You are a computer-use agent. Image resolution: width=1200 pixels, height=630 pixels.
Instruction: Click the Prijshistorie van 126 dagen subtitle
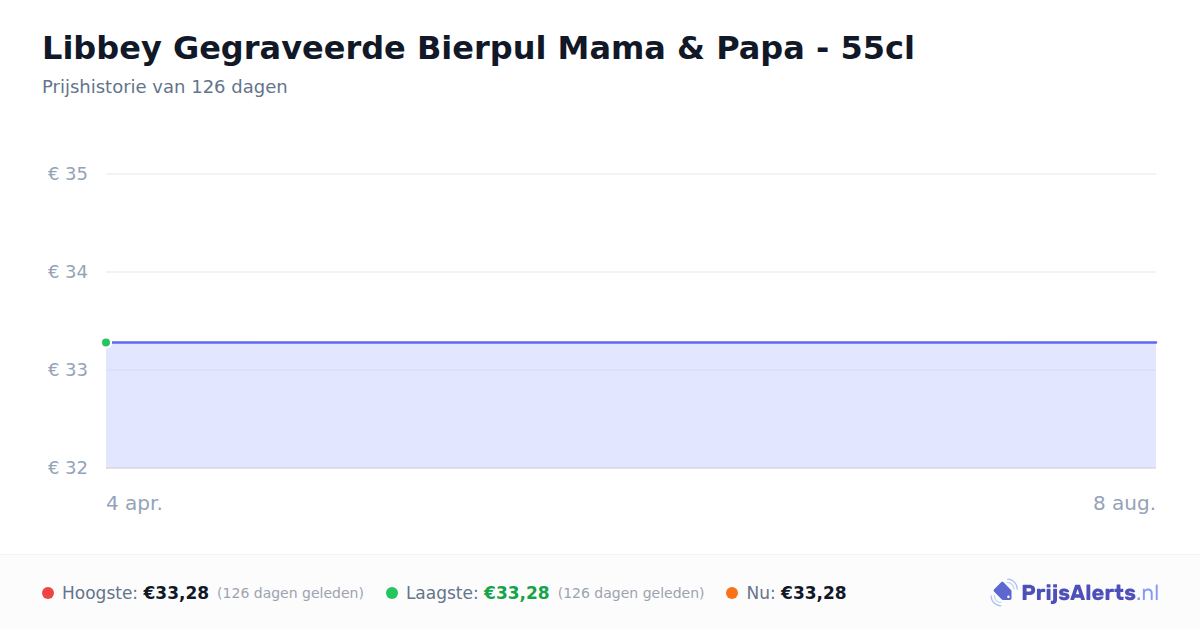[165, 87]
